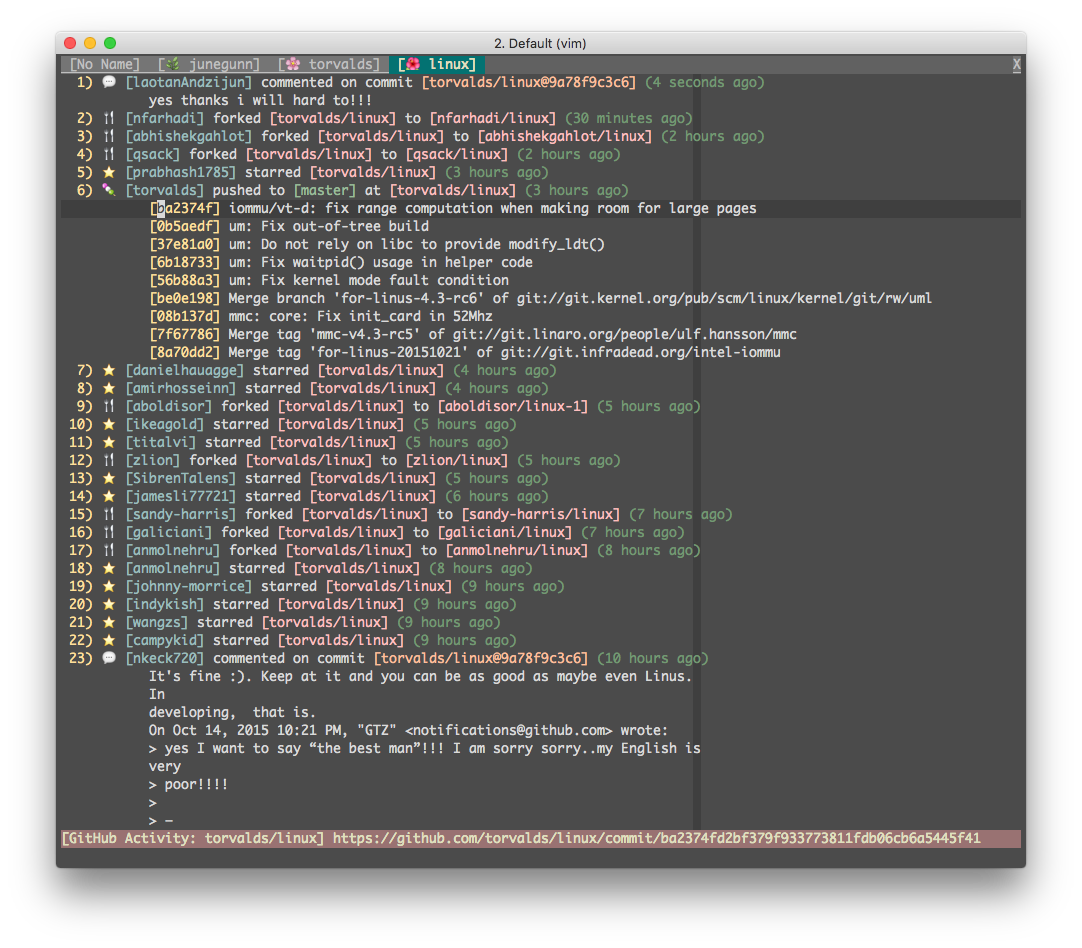Click the push icon beside torvalds on row 6

(109, 190)
